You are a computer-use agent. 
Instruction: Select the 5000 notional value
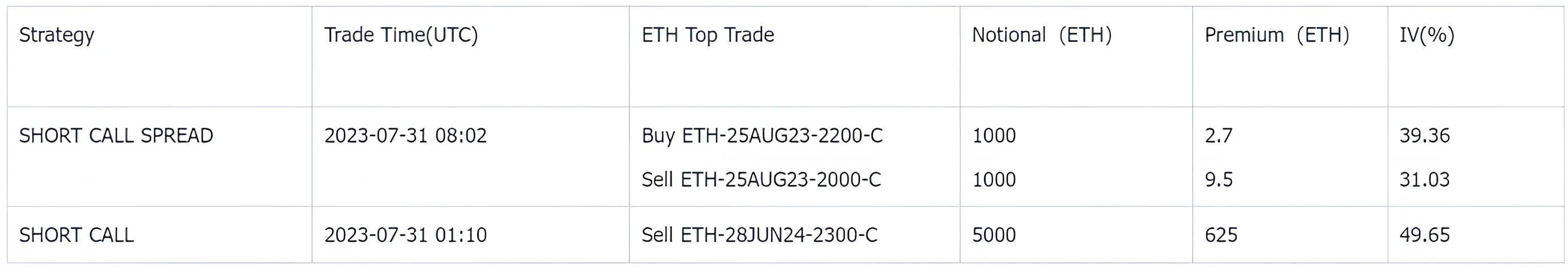993,235
